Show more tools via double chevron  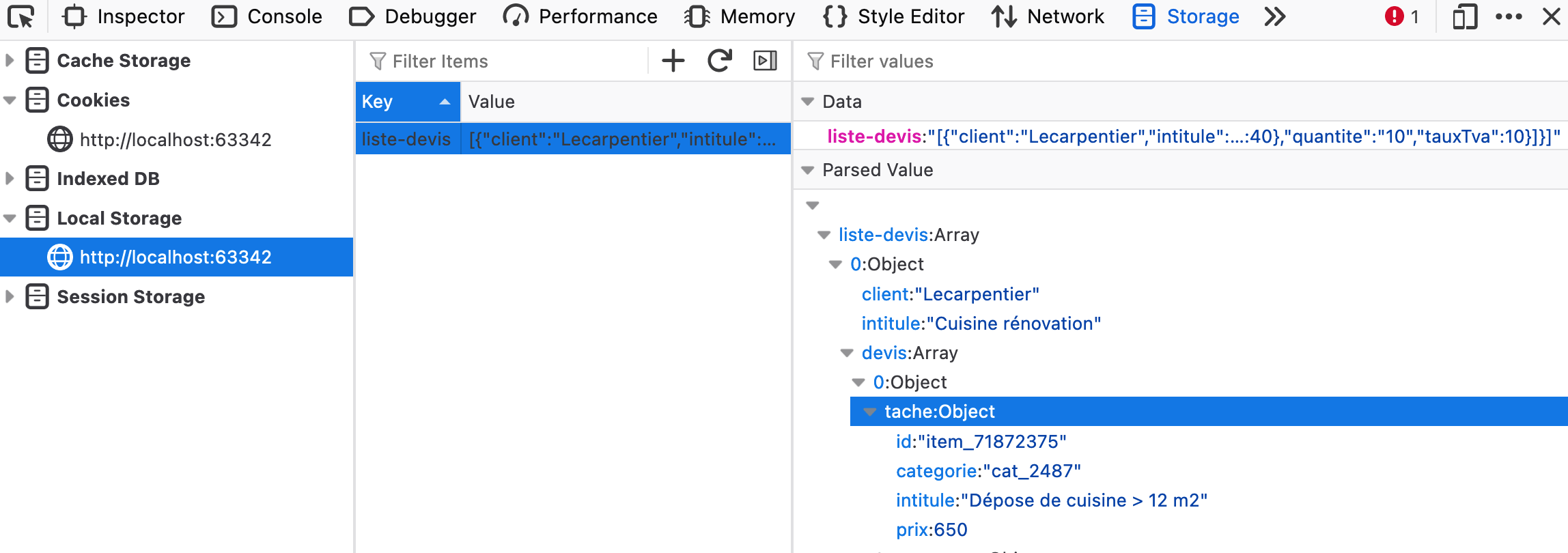(1274, 16)
